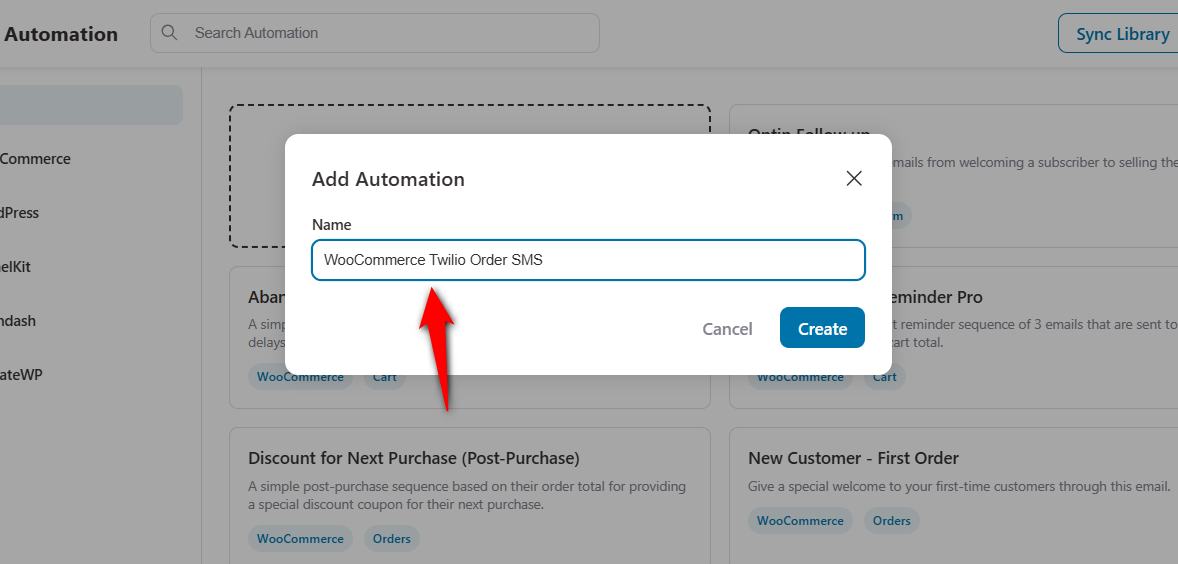The height and width of the screenshot is (564, 1178).
Task: Open Discount for Next Purchase template
Action: pos(414,458)
